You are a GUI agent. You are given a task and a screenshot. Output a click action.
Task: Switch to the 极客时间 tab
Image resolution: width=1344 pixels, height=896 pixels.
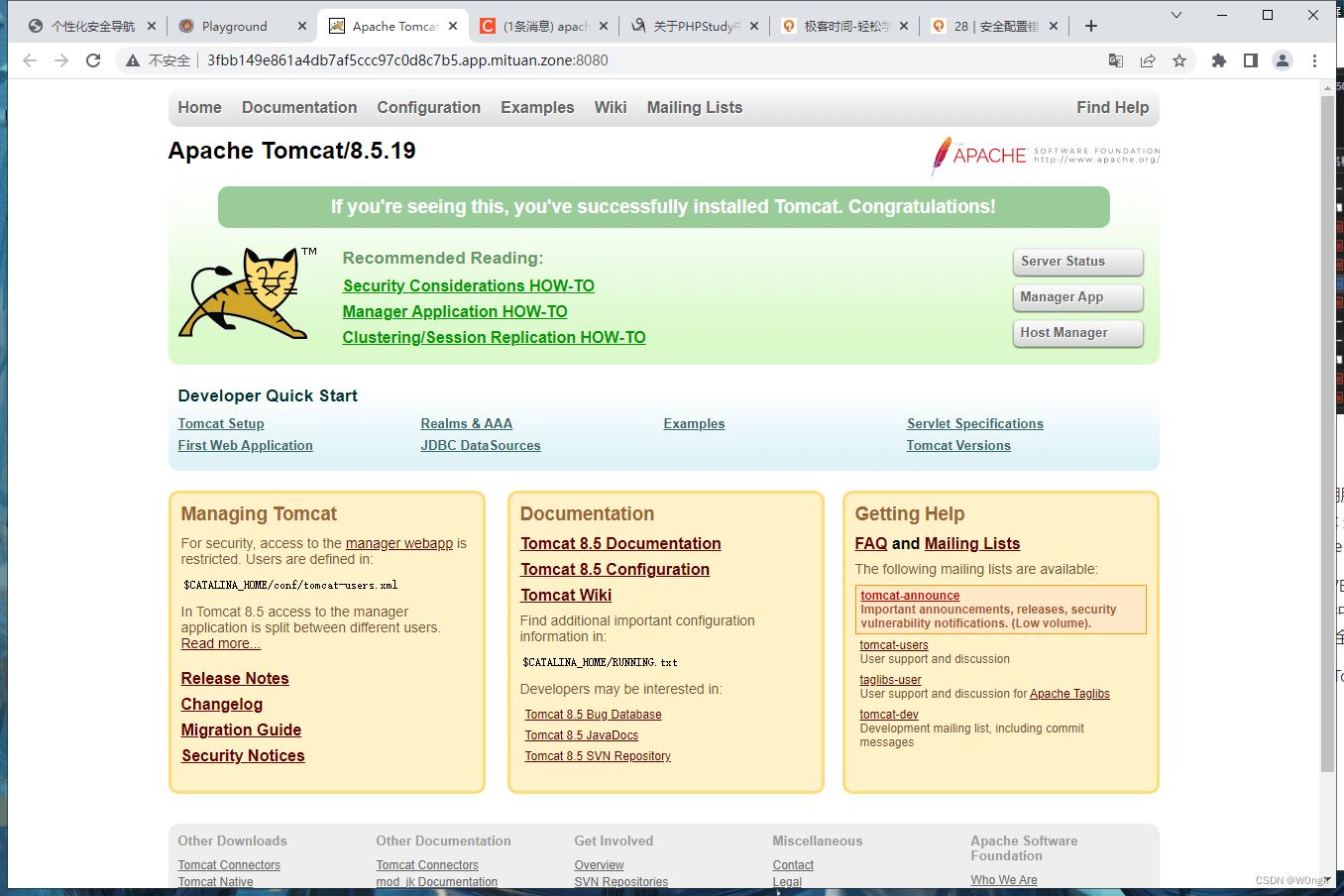[x=844, y=26]
